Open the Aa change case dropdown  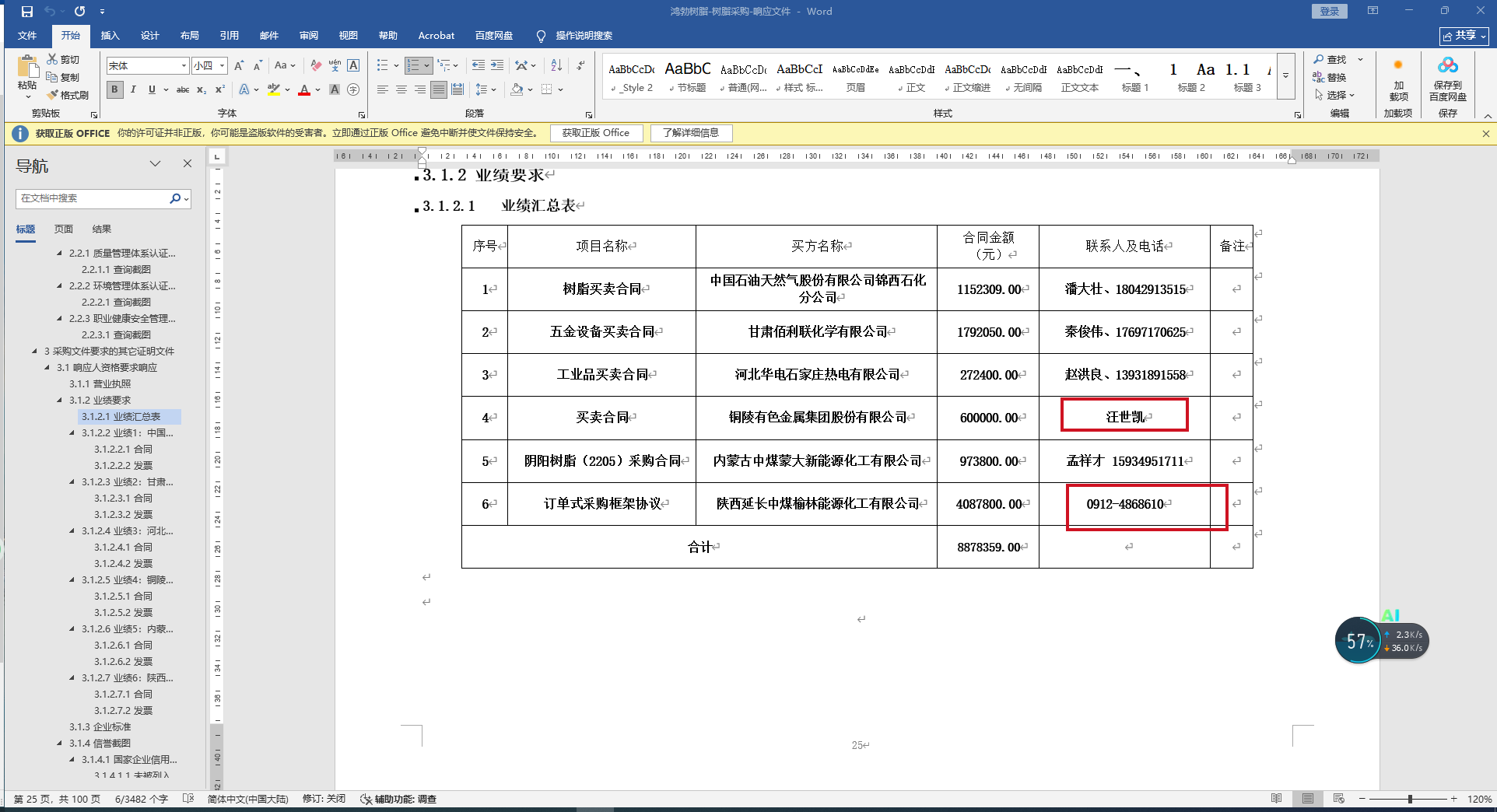point(285,66)
